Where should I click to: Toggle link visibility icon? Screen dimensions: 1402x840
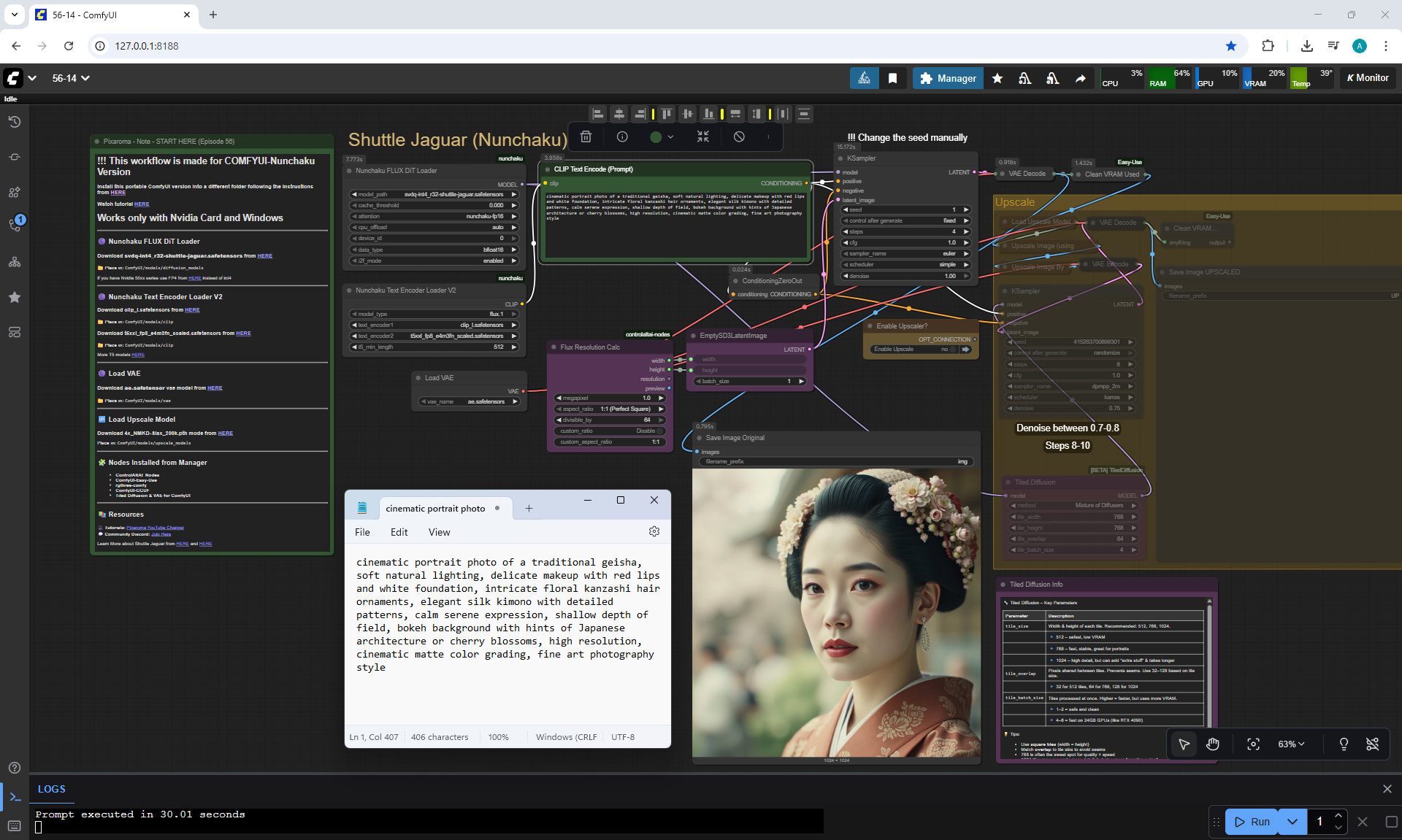pos(1372,744)
